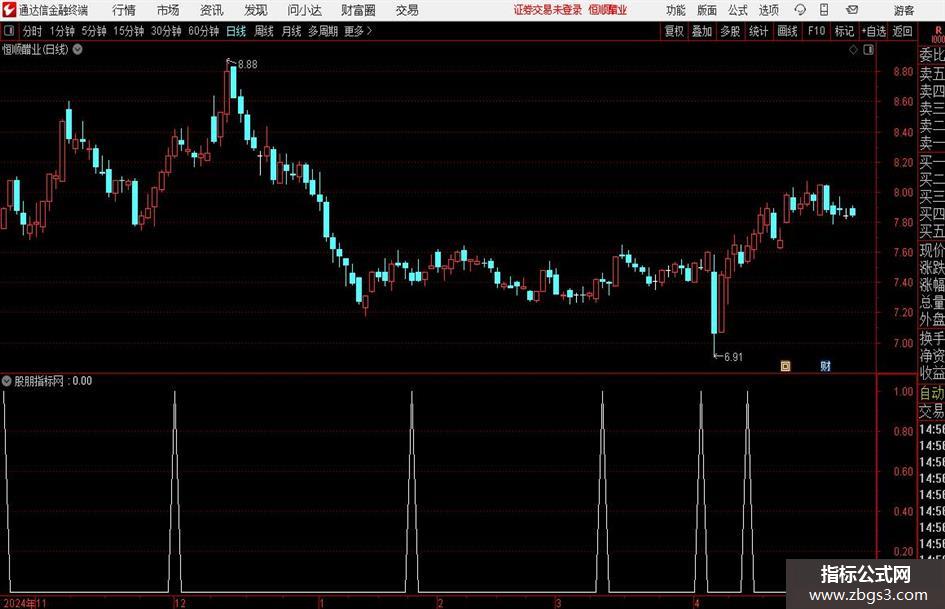
Task: Click the 6.91 low price label
Action: tap(733, 357)
